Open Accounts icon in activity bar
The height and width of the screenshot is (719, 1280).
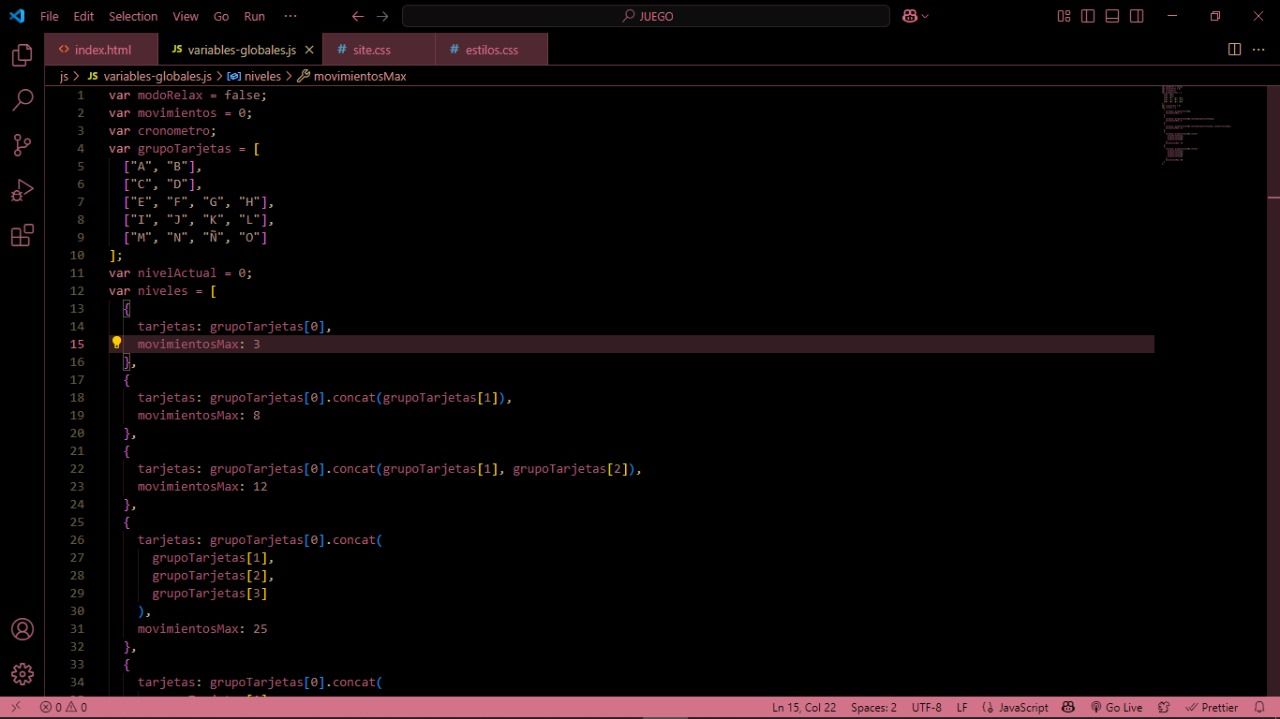pyautogui.click(x=22, y=630)
